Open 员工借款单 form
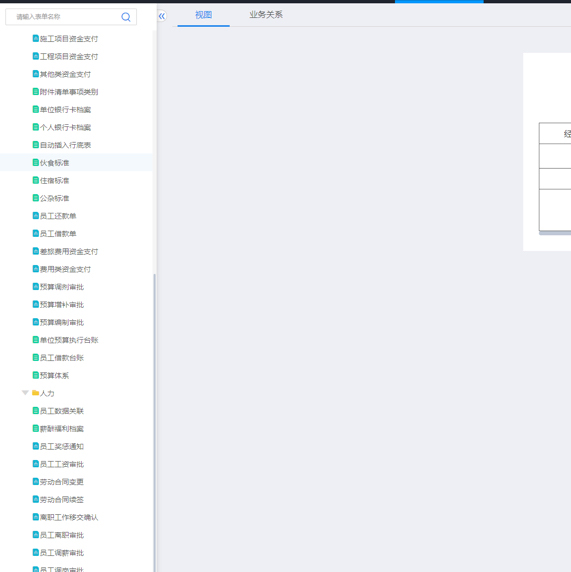The width and height of the screenshot is (571, 572). (58, 234)
